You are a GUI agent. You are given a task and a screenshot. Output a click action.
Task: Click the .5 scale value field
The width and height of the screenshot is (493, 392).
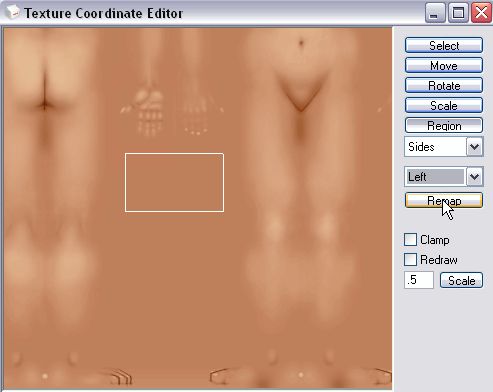pyautogui.click(x=419, y=280)
